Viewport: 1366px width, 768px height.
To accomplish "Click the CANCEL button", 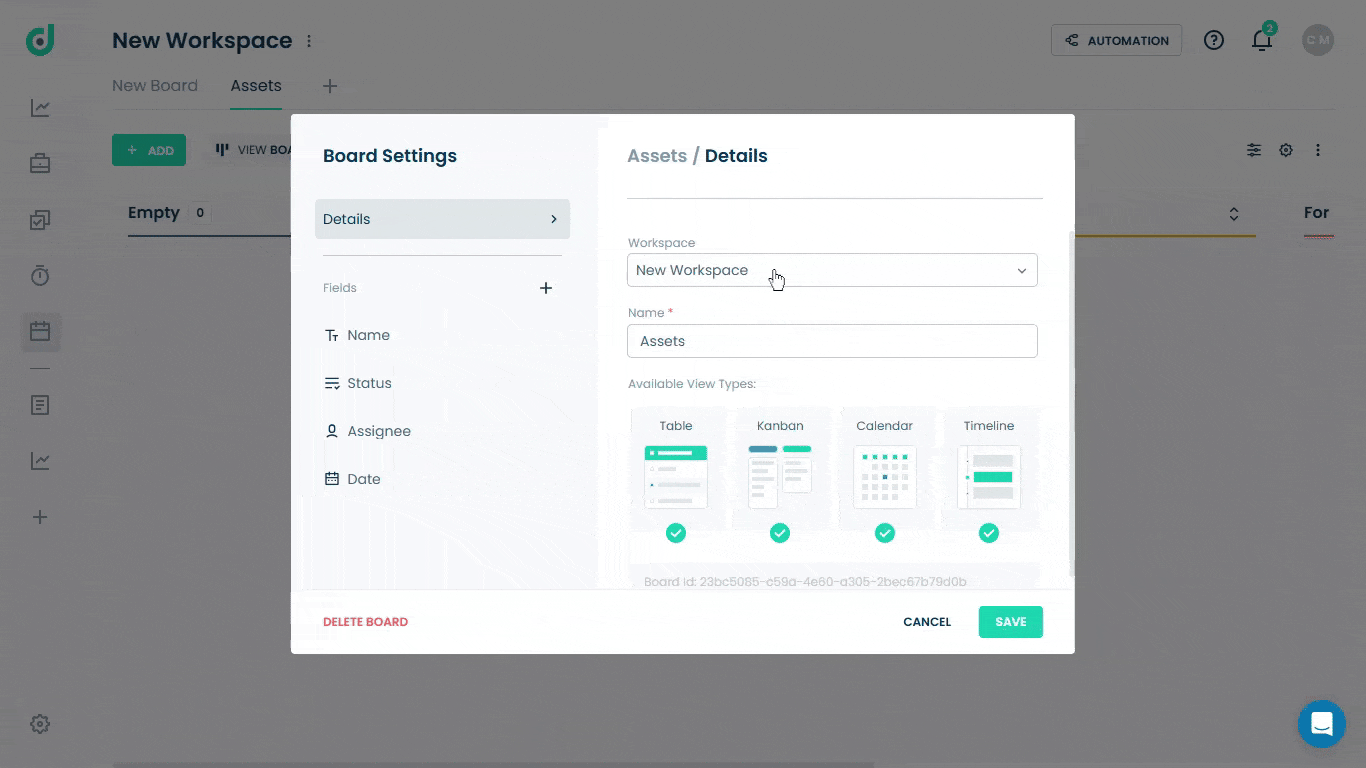I will click(927, 622).
